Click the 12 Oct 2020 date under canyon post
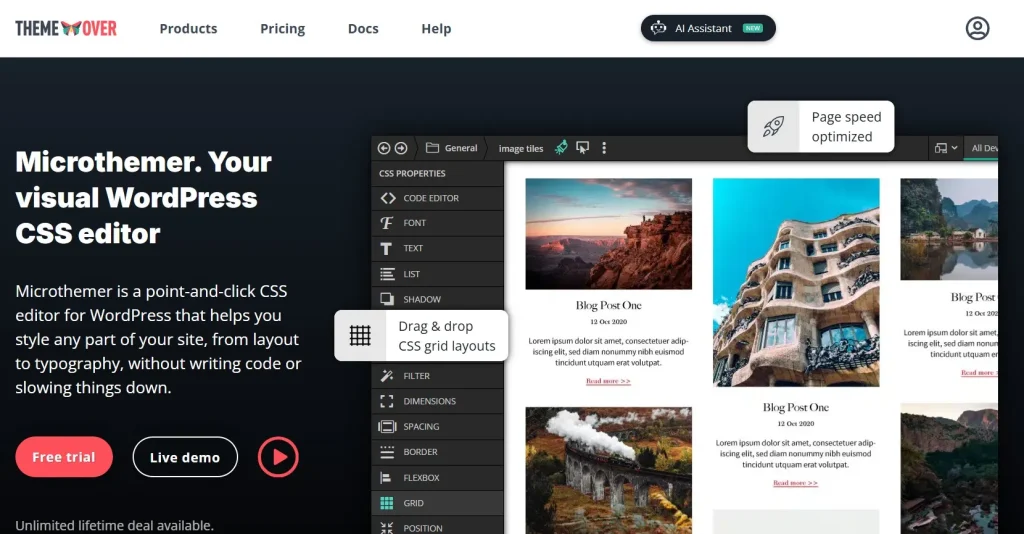 pyautogui.click(x=609, y=322)
